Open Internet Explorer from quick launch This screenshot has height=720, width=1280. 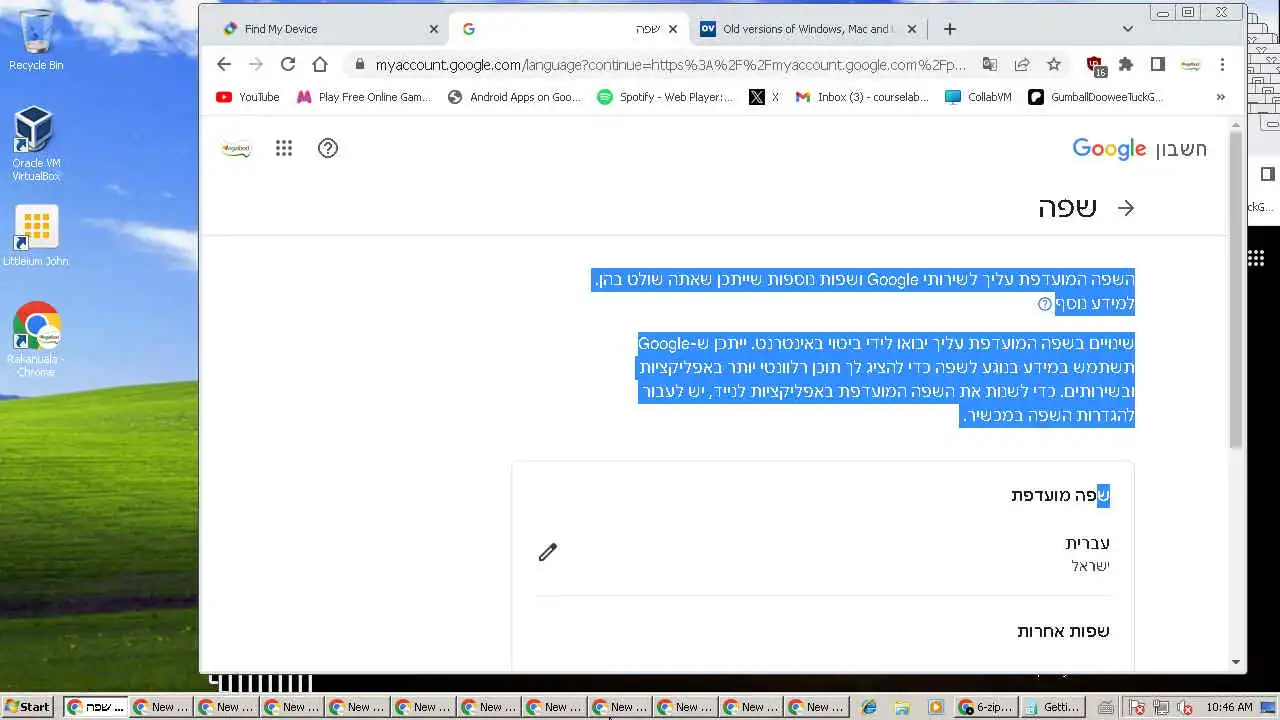point(869,707)
